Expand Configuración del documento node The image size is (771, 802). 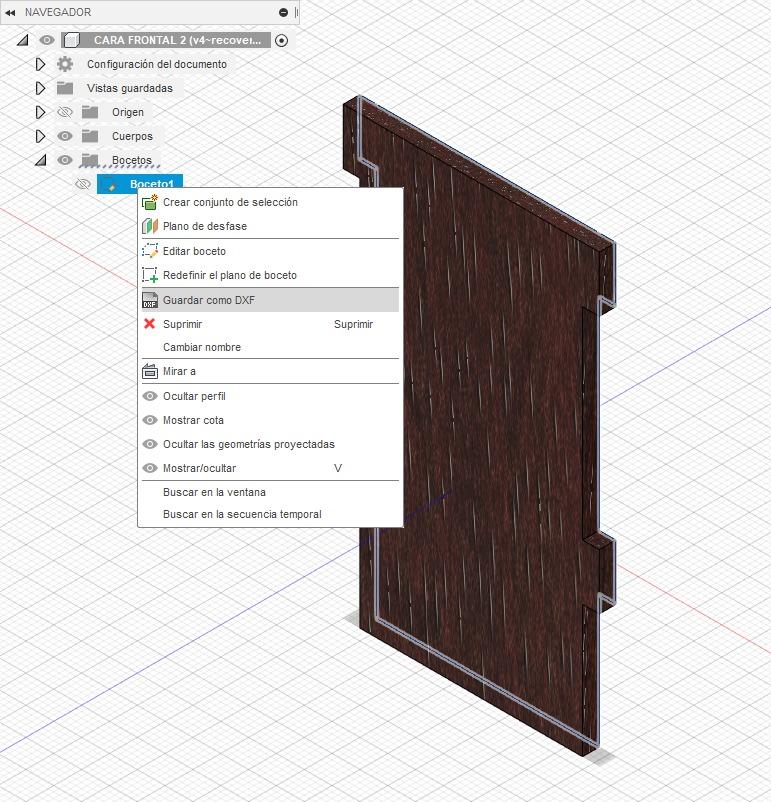tap(40, 64)
